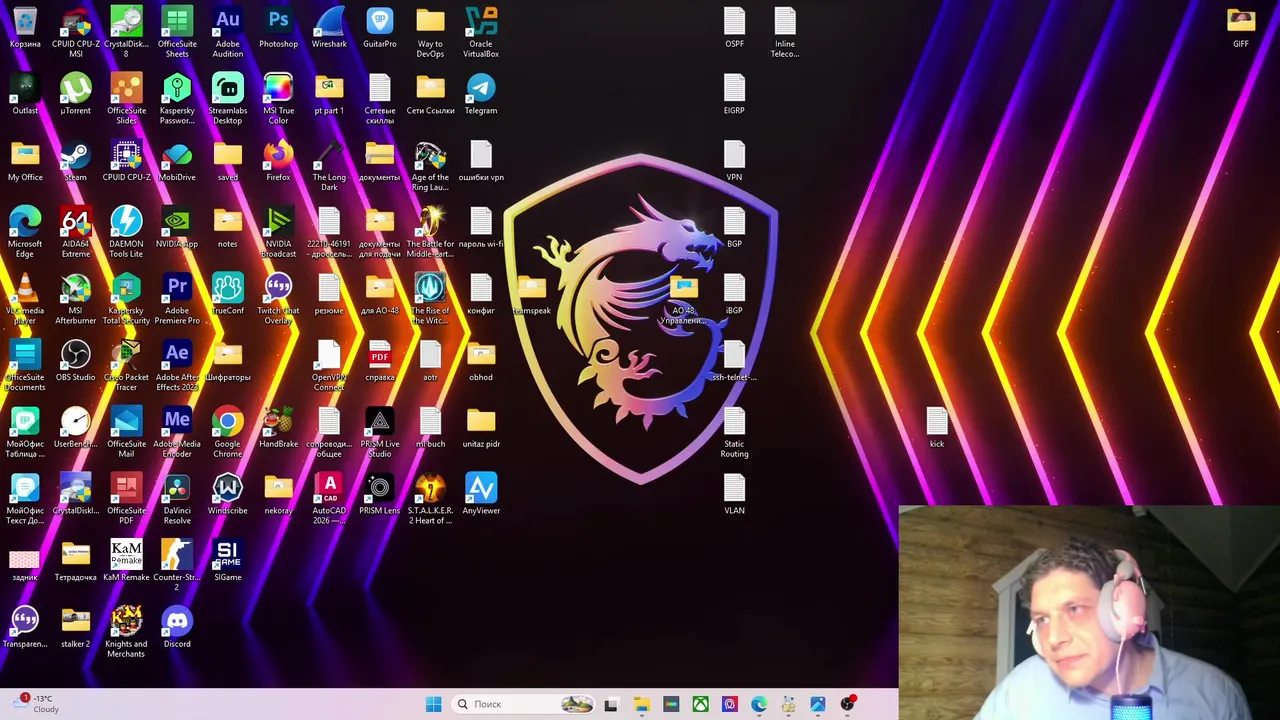Open the DAEMON Tools Lite shortcut

coord(126,232)
